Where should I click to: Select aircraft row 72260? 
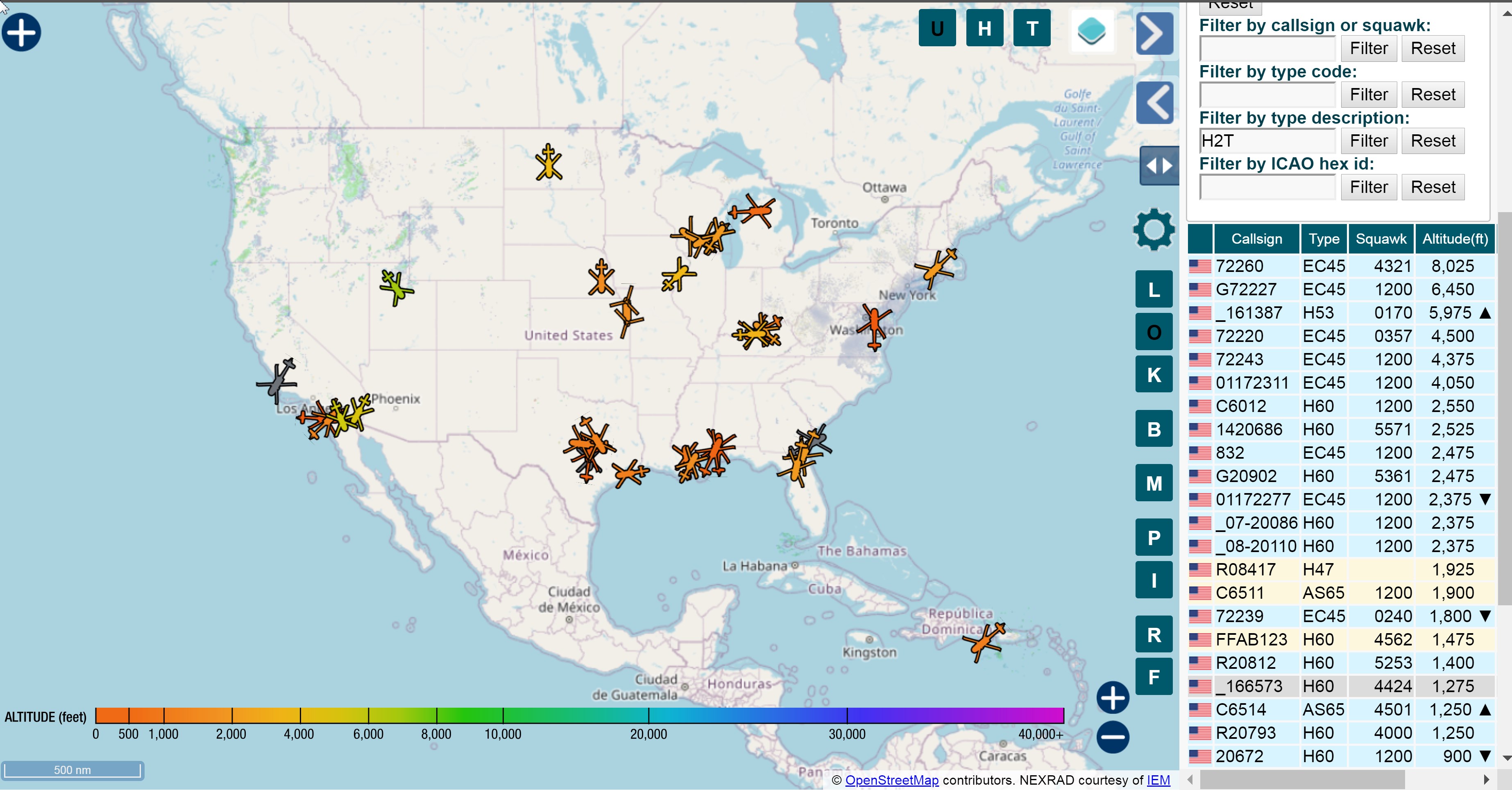(1341, 266)
